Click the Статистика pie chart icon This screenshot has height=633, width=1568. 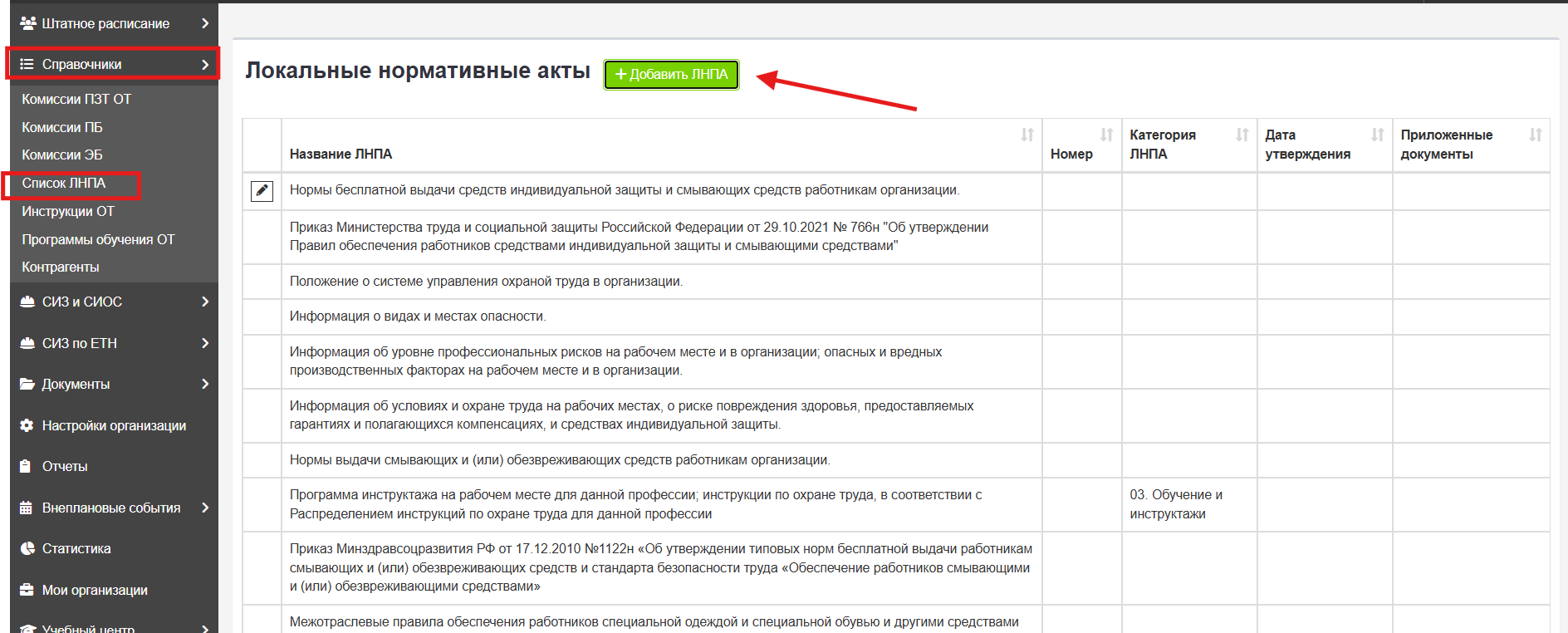[27, 548]
